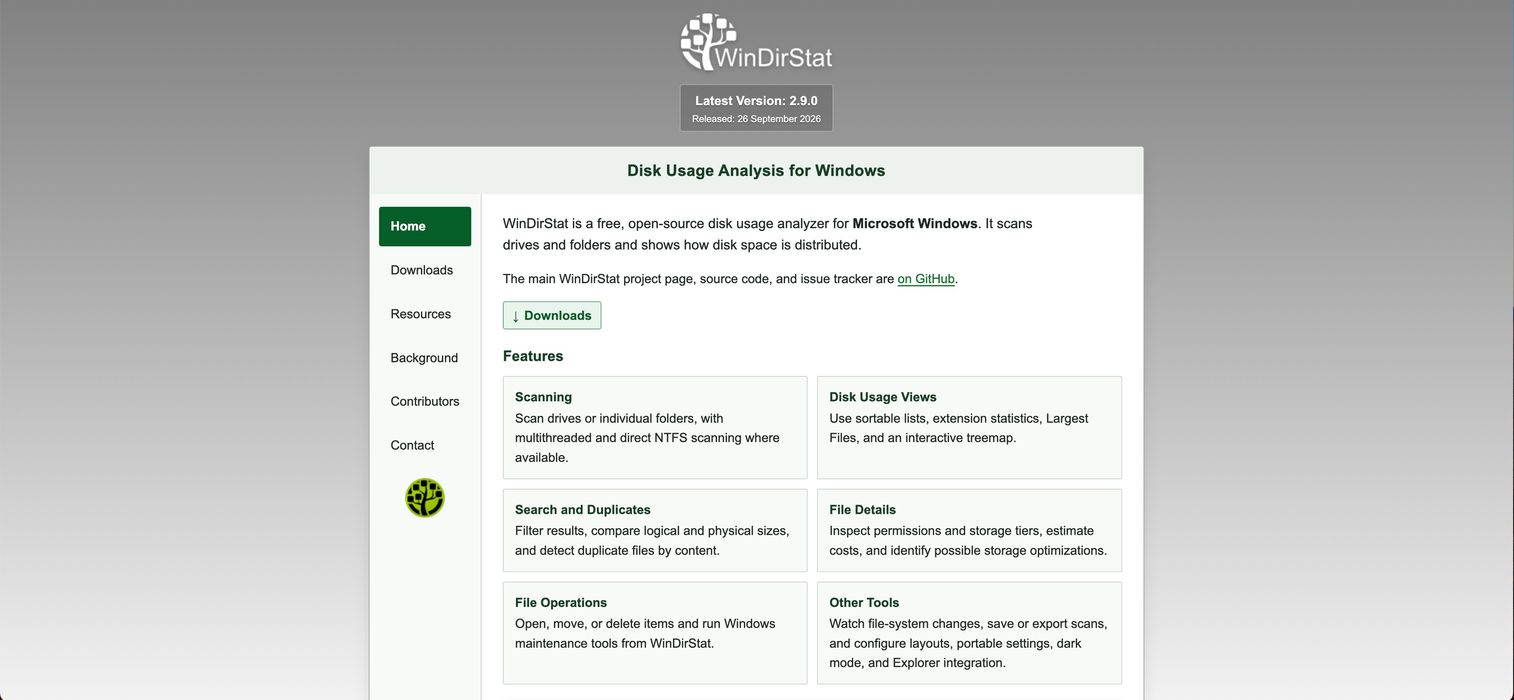
Task: Select Background in the sidebar menu
Action: click(425, 358)
